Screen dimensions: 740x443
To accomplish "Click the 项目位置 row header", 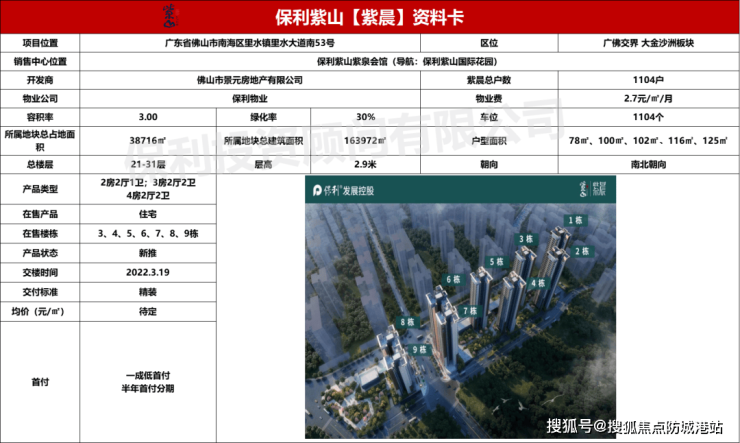I will (x=40, y=43).
